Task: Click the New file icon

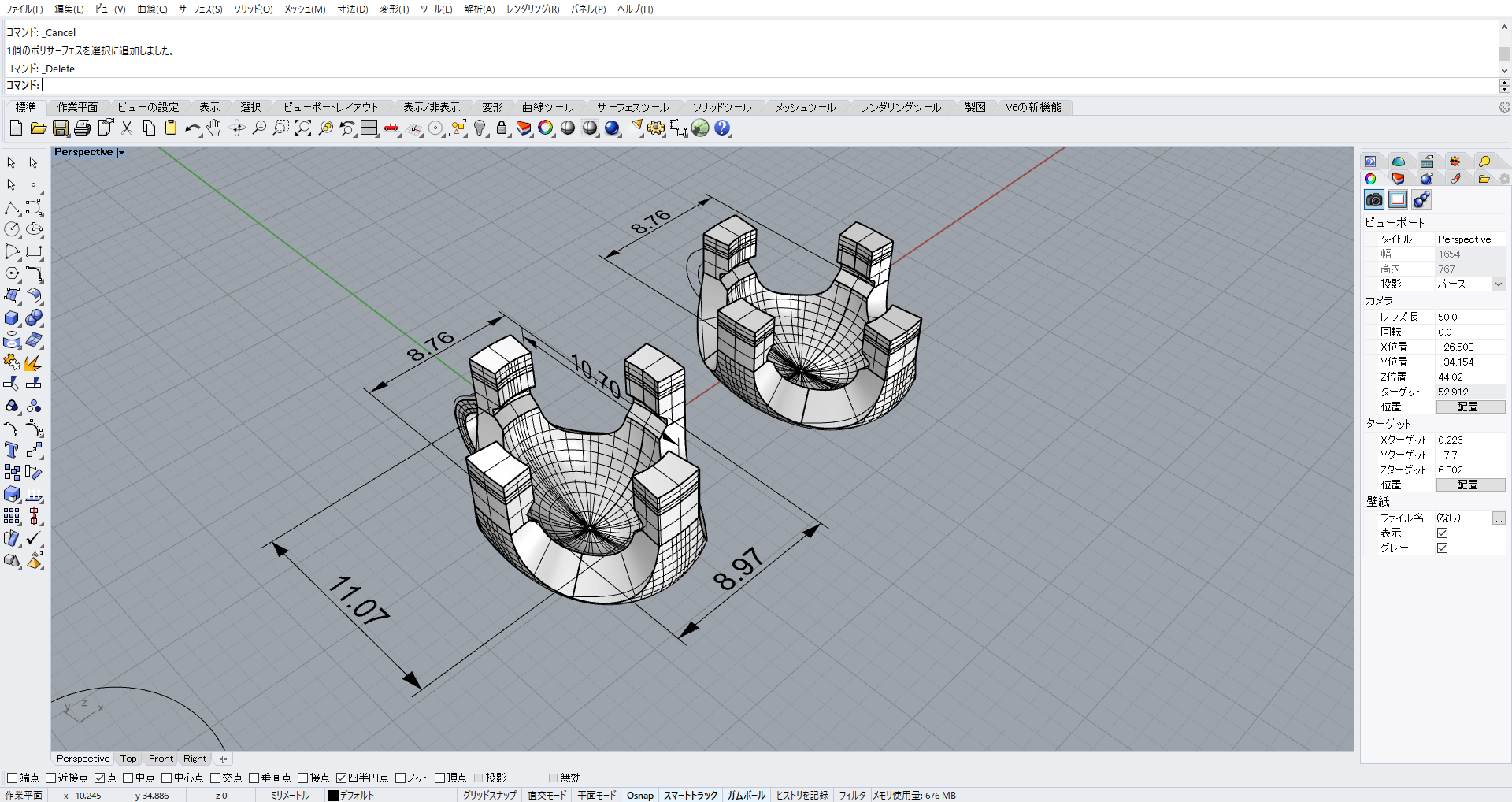Action: (16, 128)
